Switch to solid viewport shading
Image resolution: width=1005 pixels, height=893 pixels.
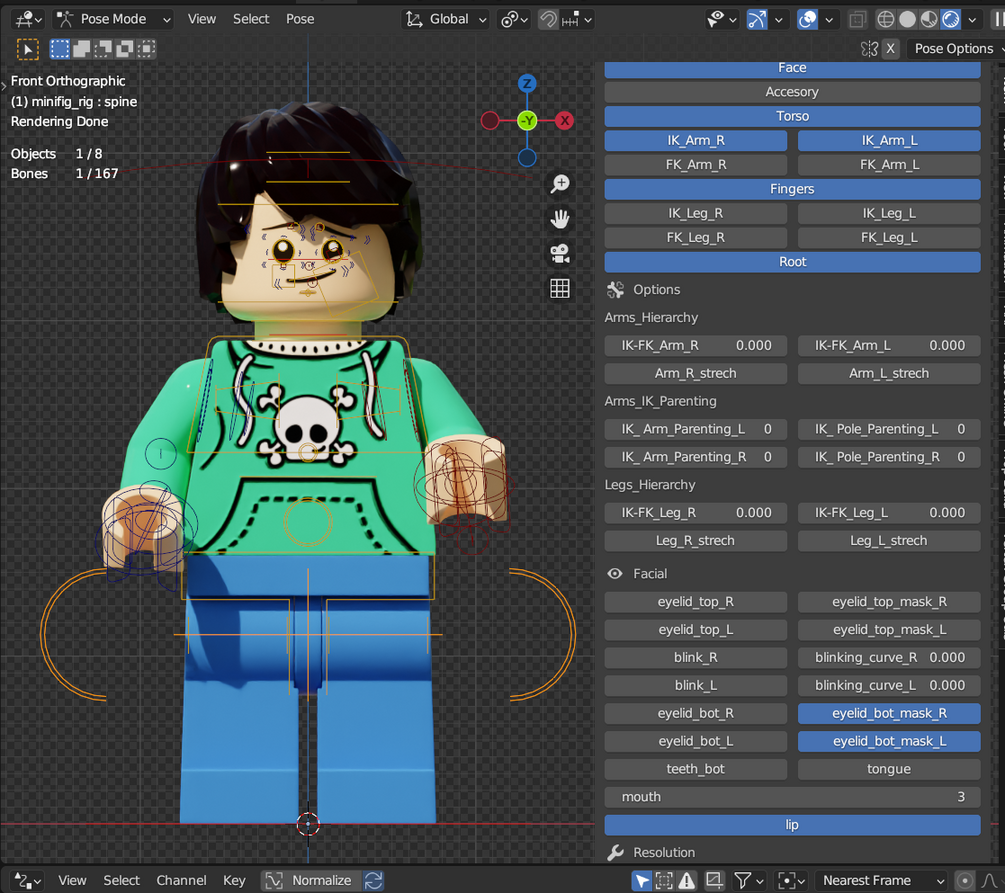[x=908, y=20]
